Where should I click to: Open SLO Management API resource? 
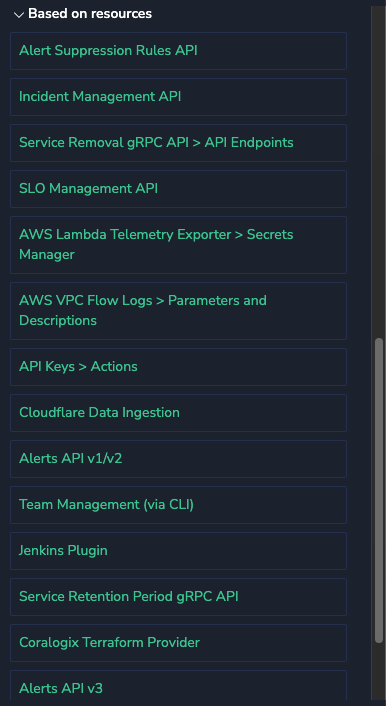click(x=178, y=189)
